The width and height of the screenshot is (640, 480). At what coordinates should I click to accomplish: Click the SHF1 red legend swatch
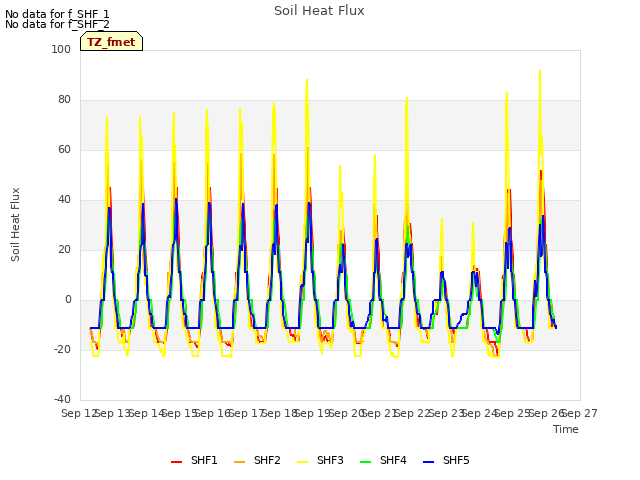(176, 461)
